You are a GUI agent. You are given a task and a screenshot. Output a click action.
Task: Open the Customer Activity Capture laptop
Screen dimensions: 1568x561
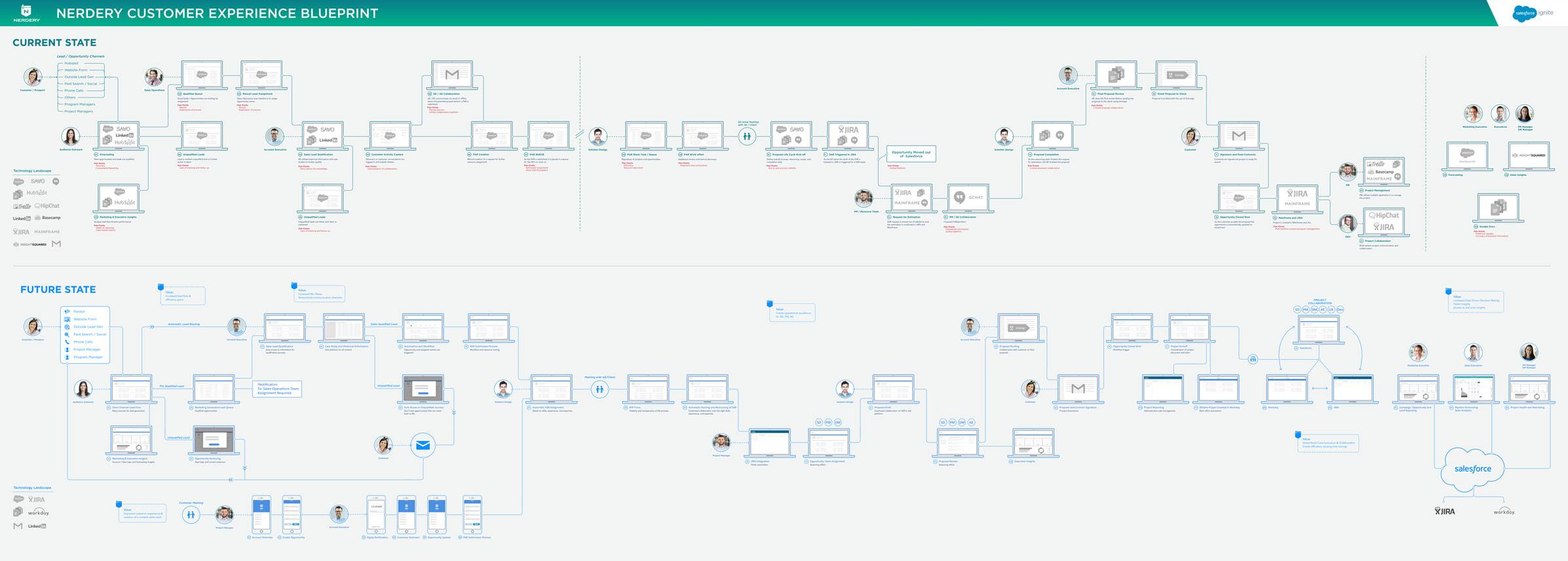pyautogui.click(x=390, y=136)
